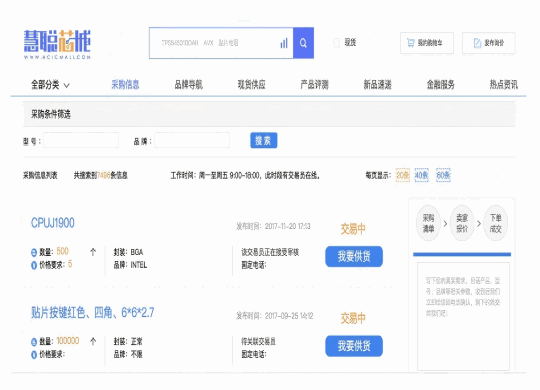
Task: Click the 采购信息列表 label
Action: [x=40, y=175]
